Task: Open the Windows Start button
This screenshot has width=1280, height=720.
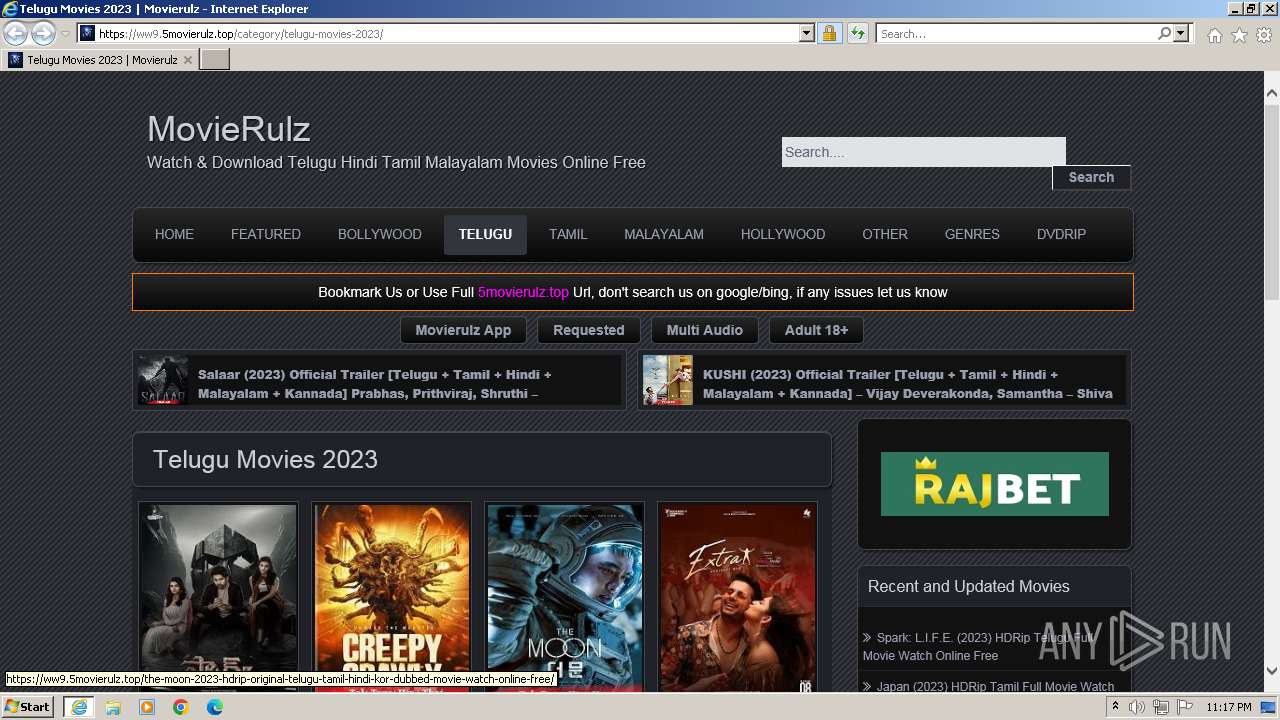Action: click(x=28, y=706)
